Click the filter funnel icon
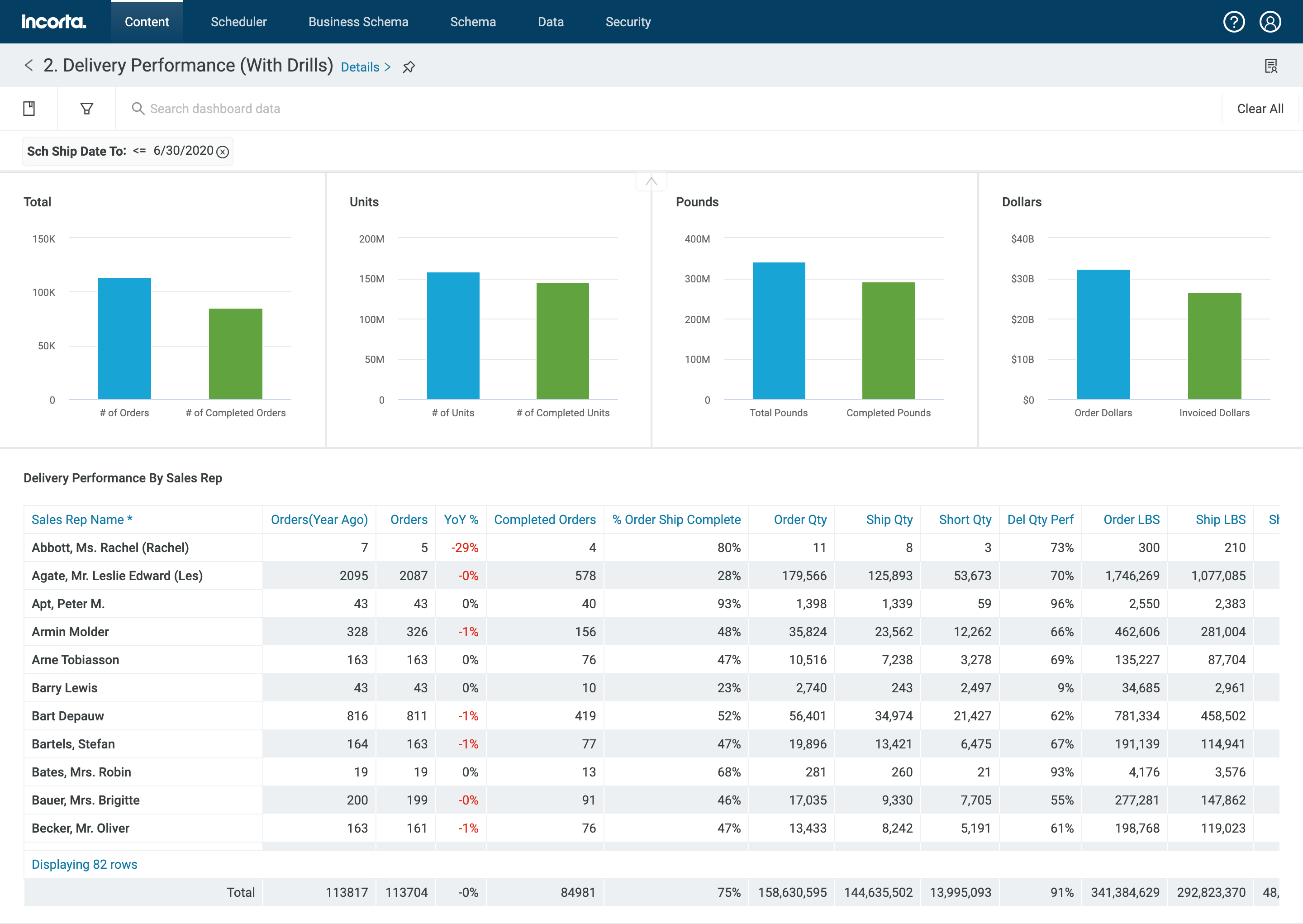Image resolution: width=1303 pixels, height=924 pixels. (x=86, y=109)
